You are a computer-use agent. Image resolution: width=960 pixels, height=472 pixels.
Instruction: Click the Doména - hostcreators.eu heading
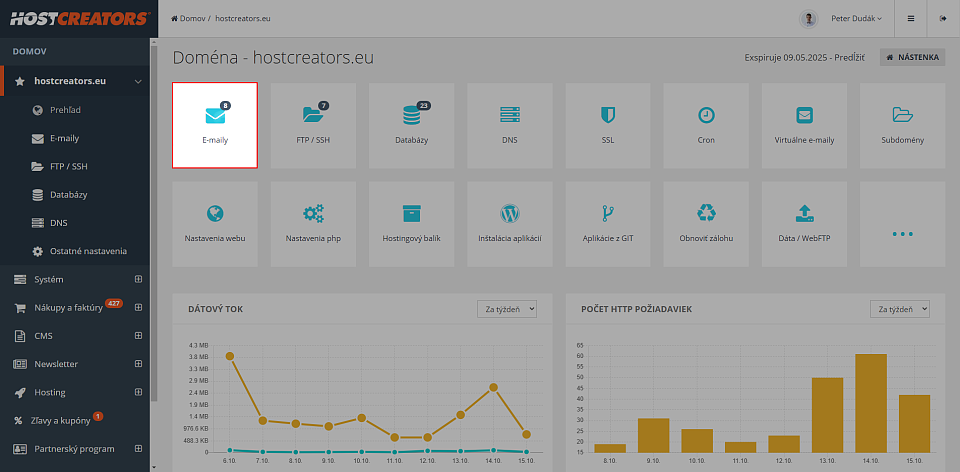[x=273, y=58]
